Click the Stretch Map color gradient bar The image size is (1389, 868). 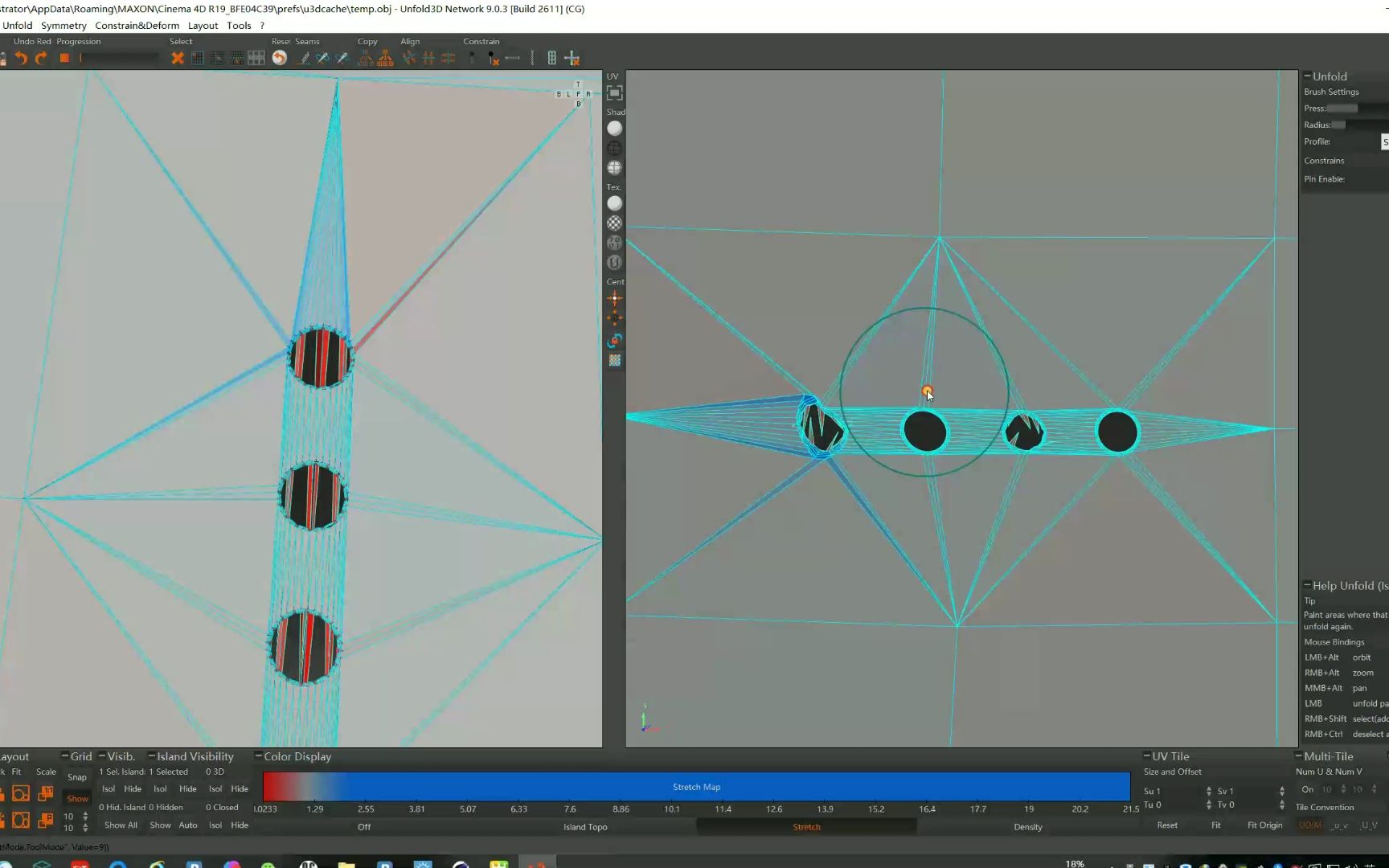tap(696, 787)
